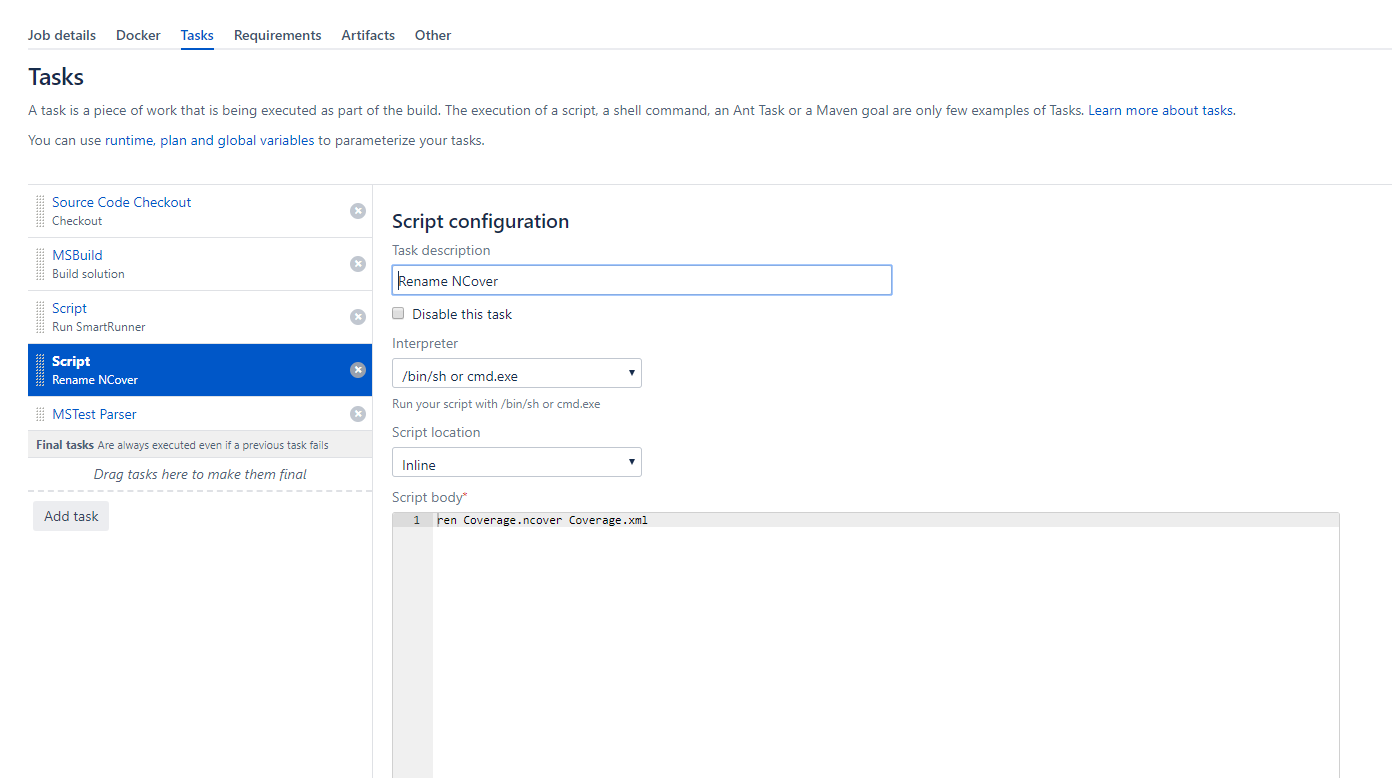Grab the drag handle of Source Code Checkout
Viewport: 1392px width, 778px height.
click(x=40, y=211)
